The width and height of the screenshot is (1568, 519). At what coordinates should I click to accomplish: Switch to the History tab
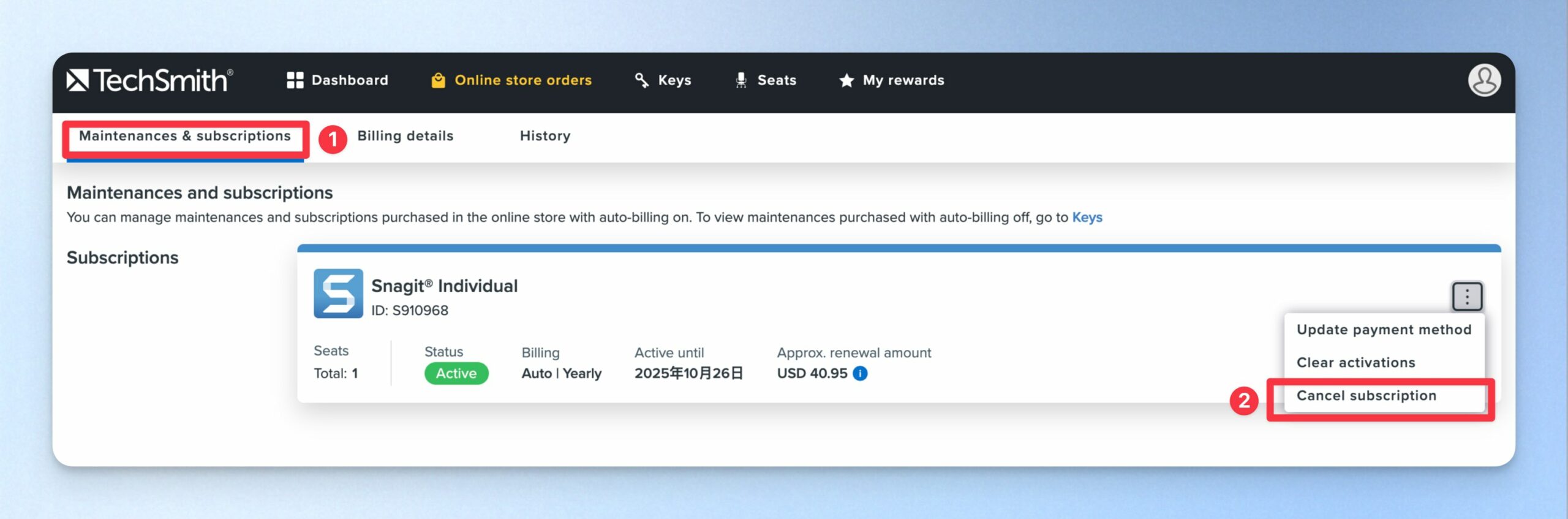tap(545, 136)
